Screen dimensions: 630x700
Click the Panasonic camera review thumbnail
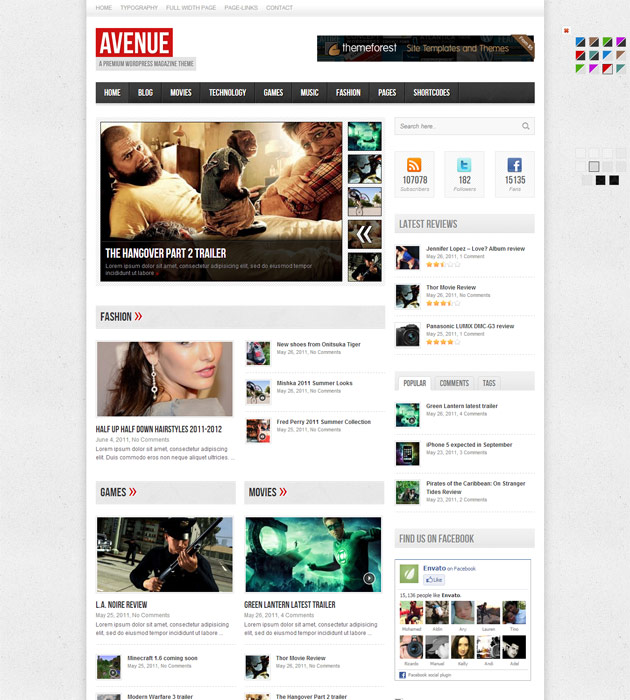[408, 335]
